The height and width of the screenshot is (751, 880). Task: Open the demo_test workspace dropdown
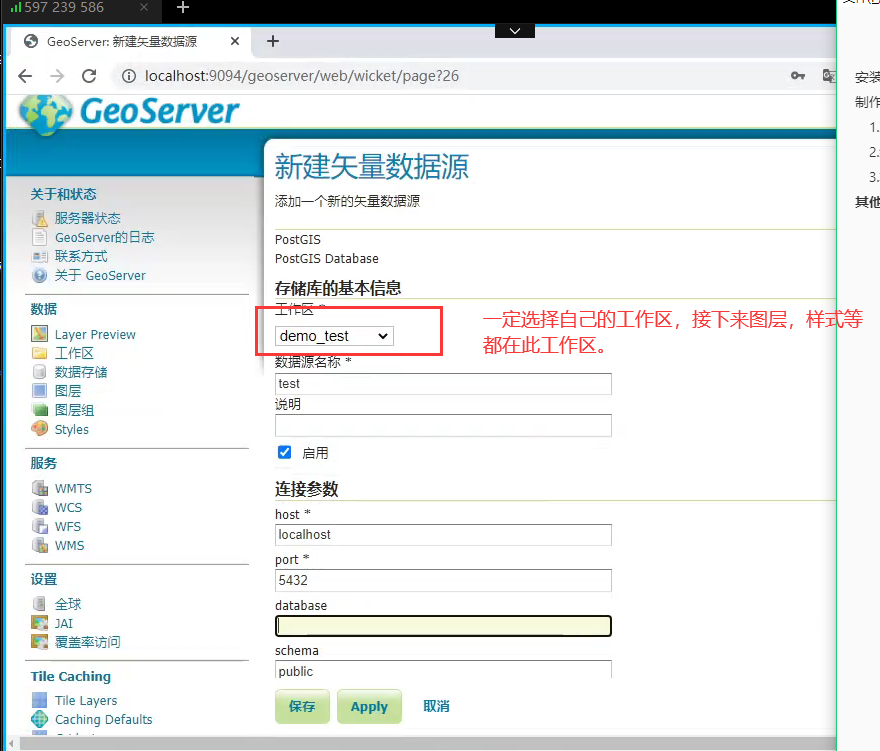point(334,336)
